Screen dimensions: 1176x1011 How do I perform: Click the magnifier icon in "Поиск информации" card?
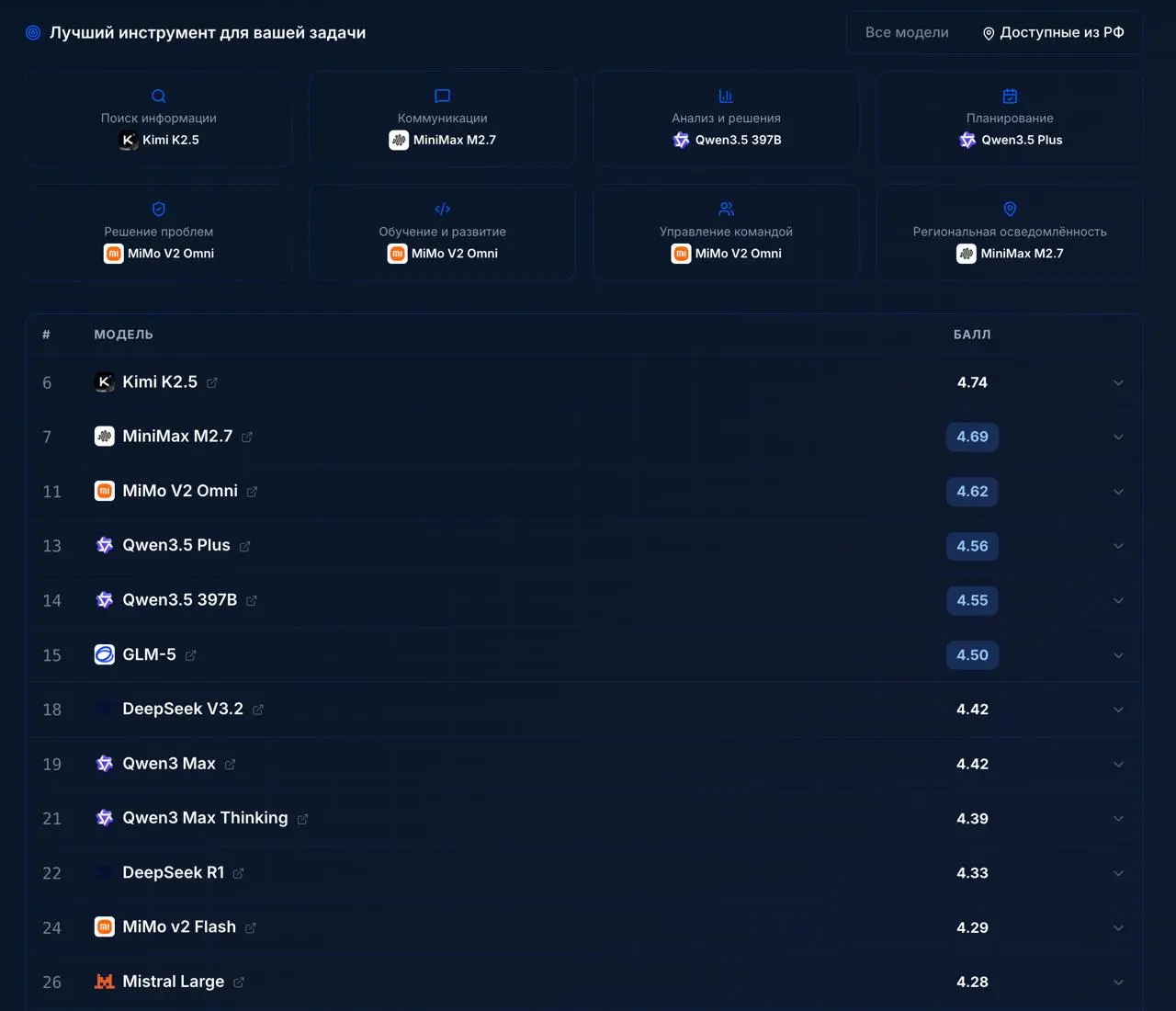(159, 96)
